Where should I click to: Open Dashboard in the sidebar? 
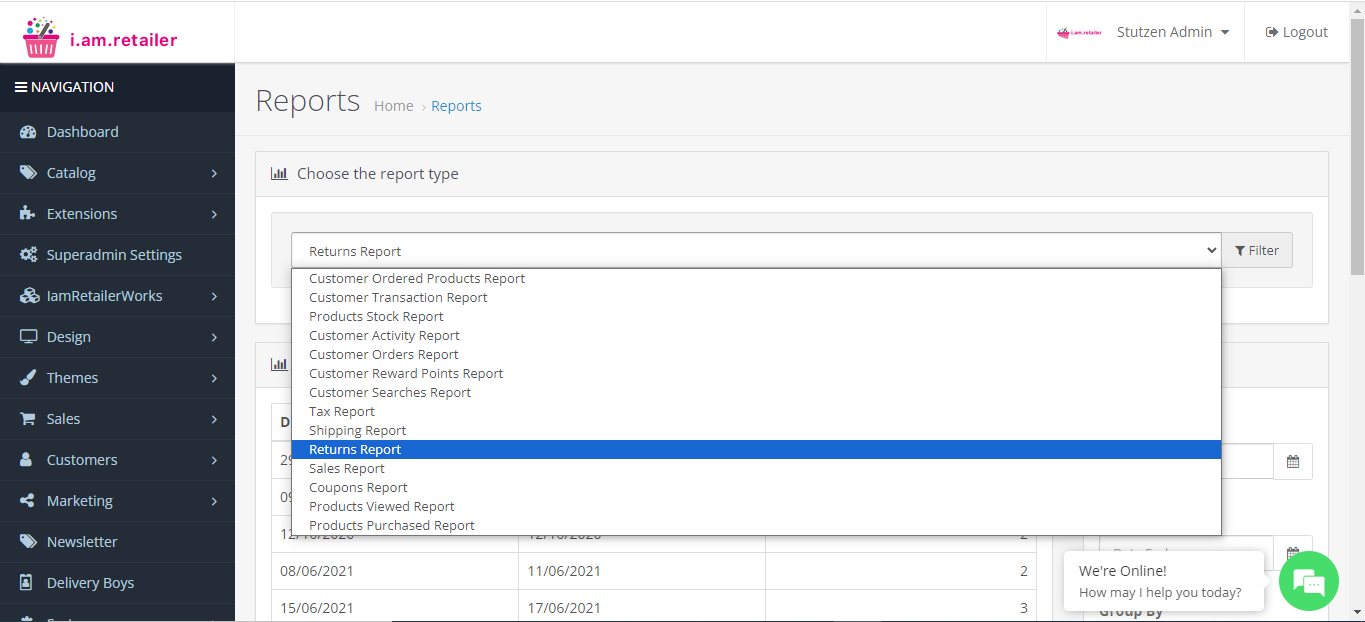117,132
